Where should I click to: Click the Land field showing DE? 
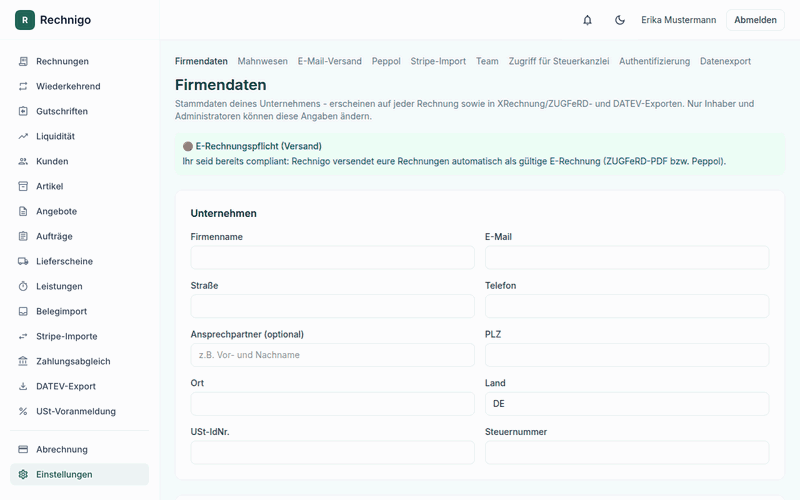tap(627, 404)
